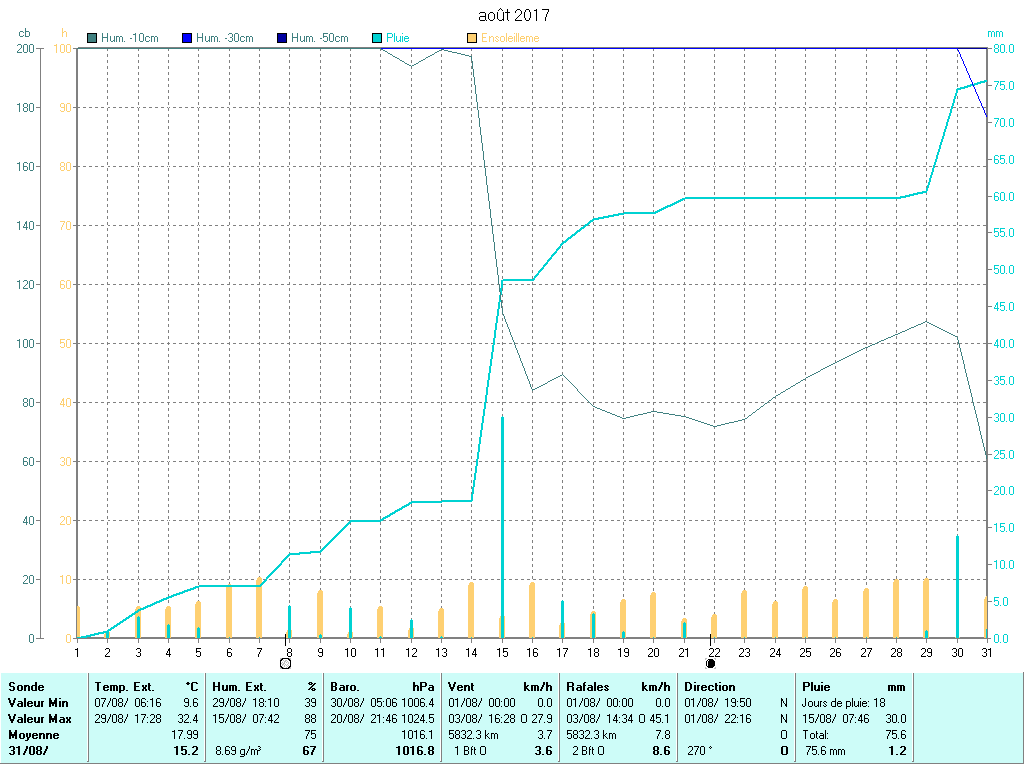Viewport: 1024px width, 764px height.
Task: Click the tall rain bar on day 15
Action: click(x=502, y=525)
